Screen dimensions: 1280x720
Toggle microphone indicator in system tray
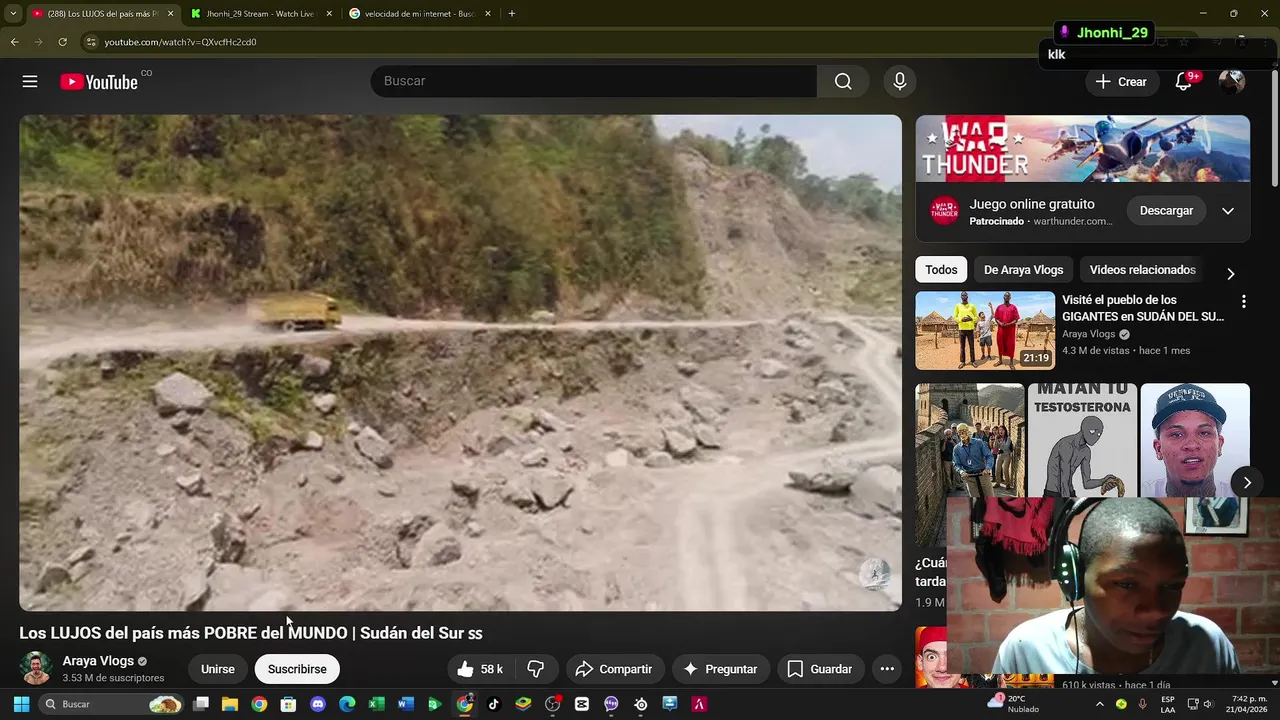(1142, 704)
